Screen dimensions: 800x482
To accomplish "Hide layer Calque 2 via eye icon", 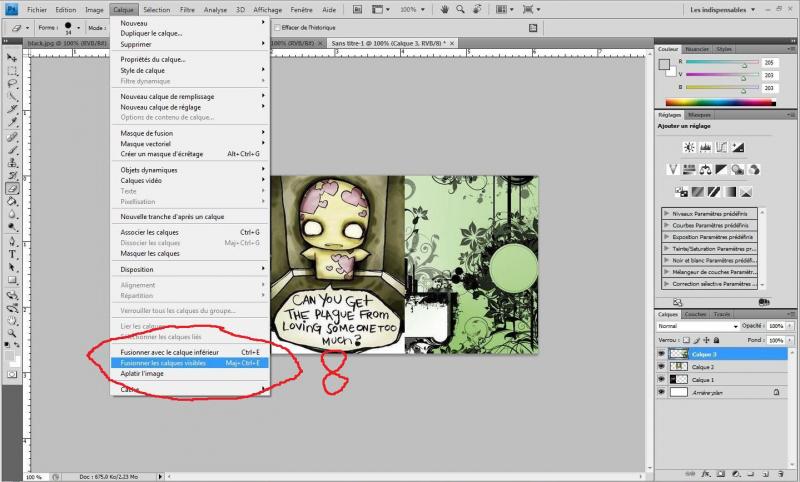I will [662, 366].
